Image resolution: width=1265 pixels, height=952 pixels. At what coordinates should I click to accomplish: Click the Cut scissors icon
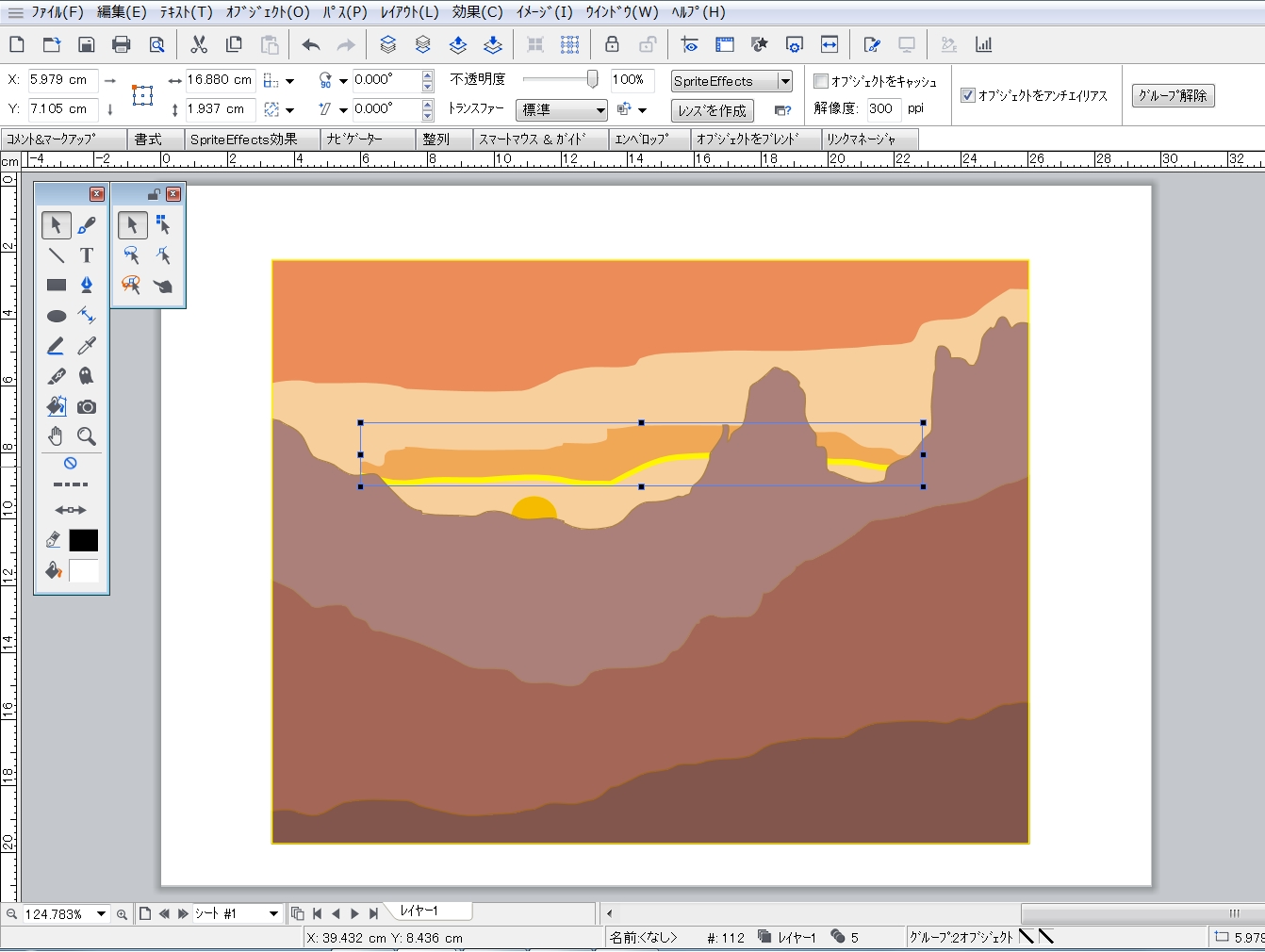pos(199,44)
